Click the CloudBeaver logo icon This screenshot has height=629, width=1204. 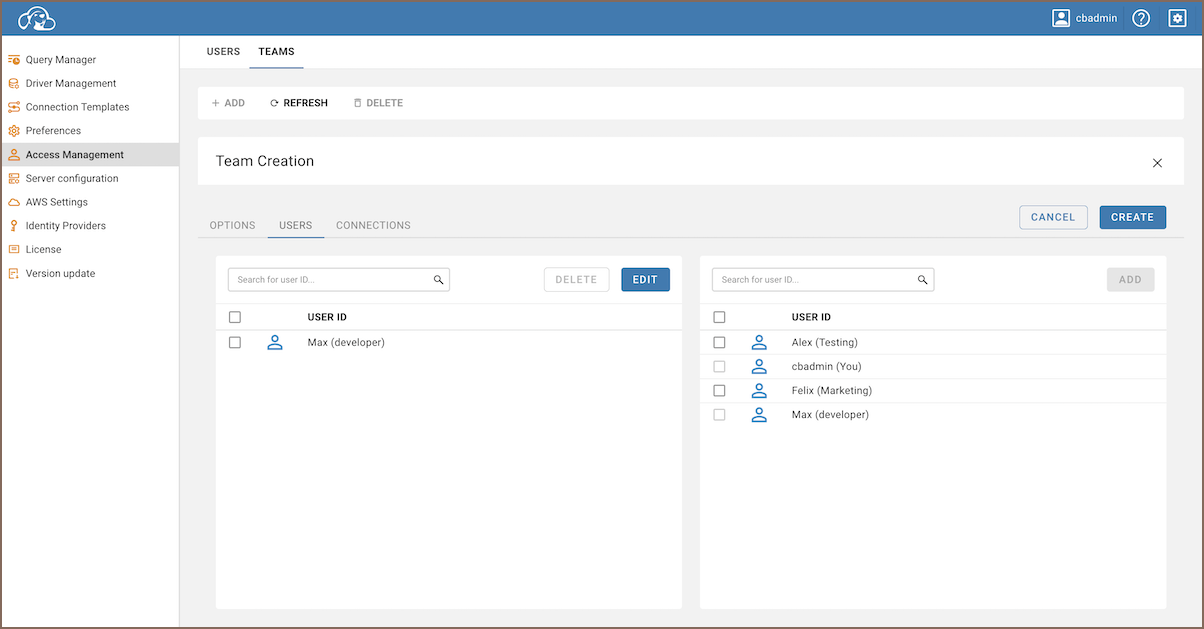coord(37,18)
